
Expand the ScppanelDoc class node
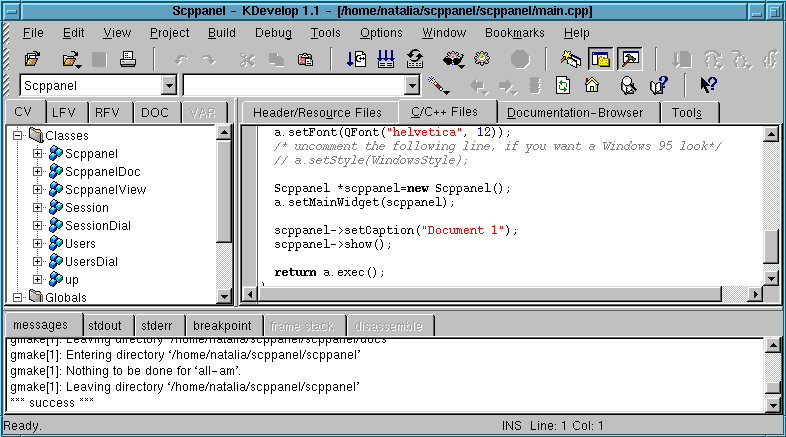coord(38,171)
